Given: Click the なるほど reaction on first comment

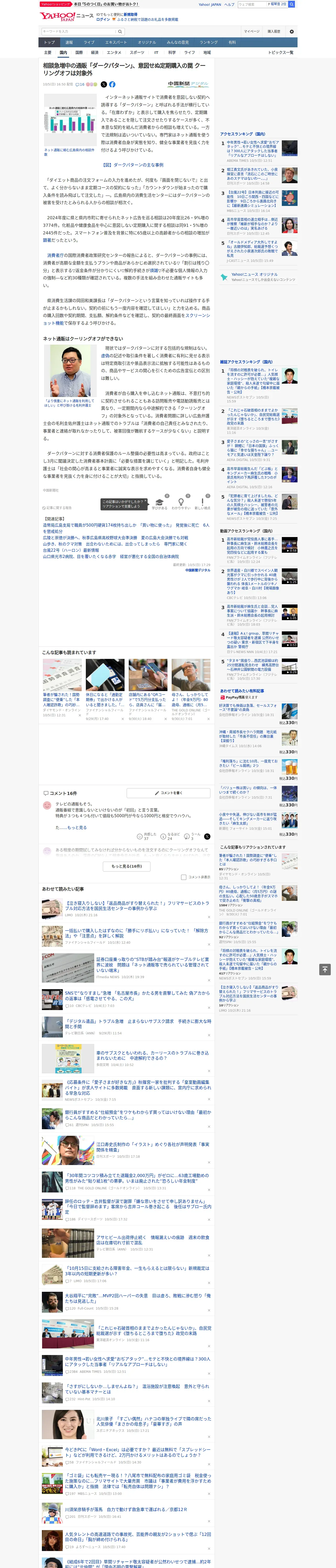Looking at the screenshot, I should click(170, 836).
